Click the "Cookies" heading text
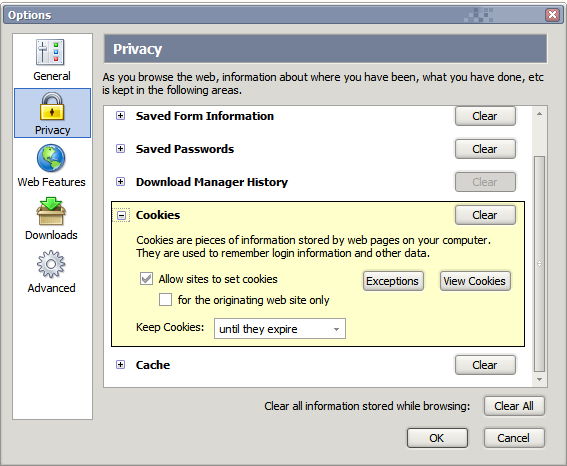Screen dimensions: 567x466 pyautogui.click(x=158, y=215)
